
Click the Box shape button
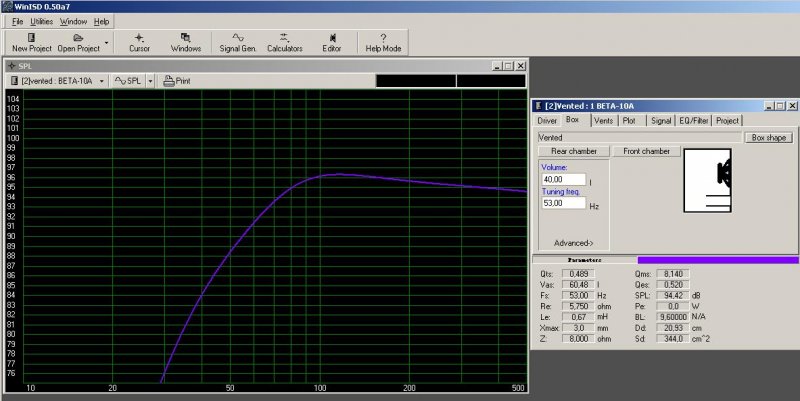coord(768,138)
